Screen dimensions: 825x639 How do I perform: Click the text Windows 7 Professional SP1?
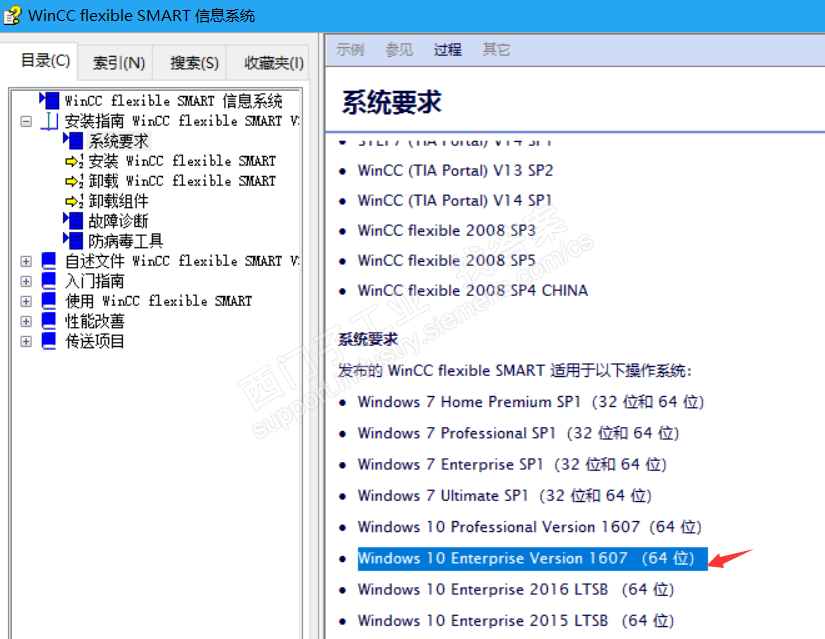coord(457,433)
